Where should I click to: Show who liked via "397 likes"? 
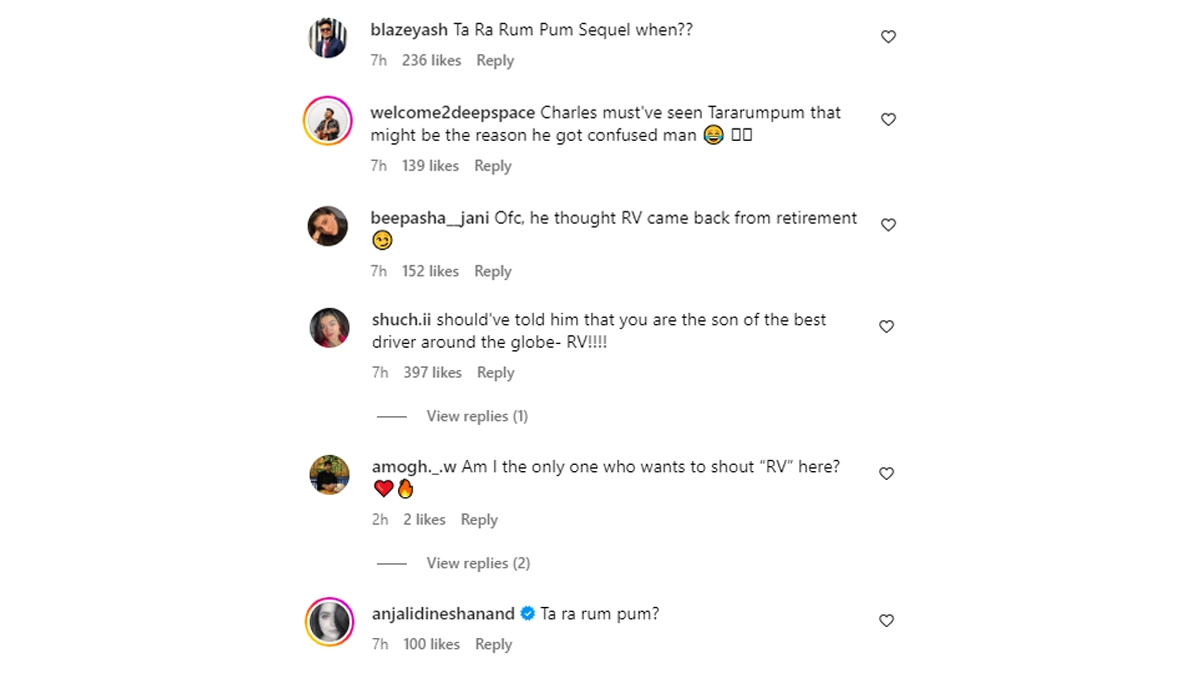[x=432, y=373]
